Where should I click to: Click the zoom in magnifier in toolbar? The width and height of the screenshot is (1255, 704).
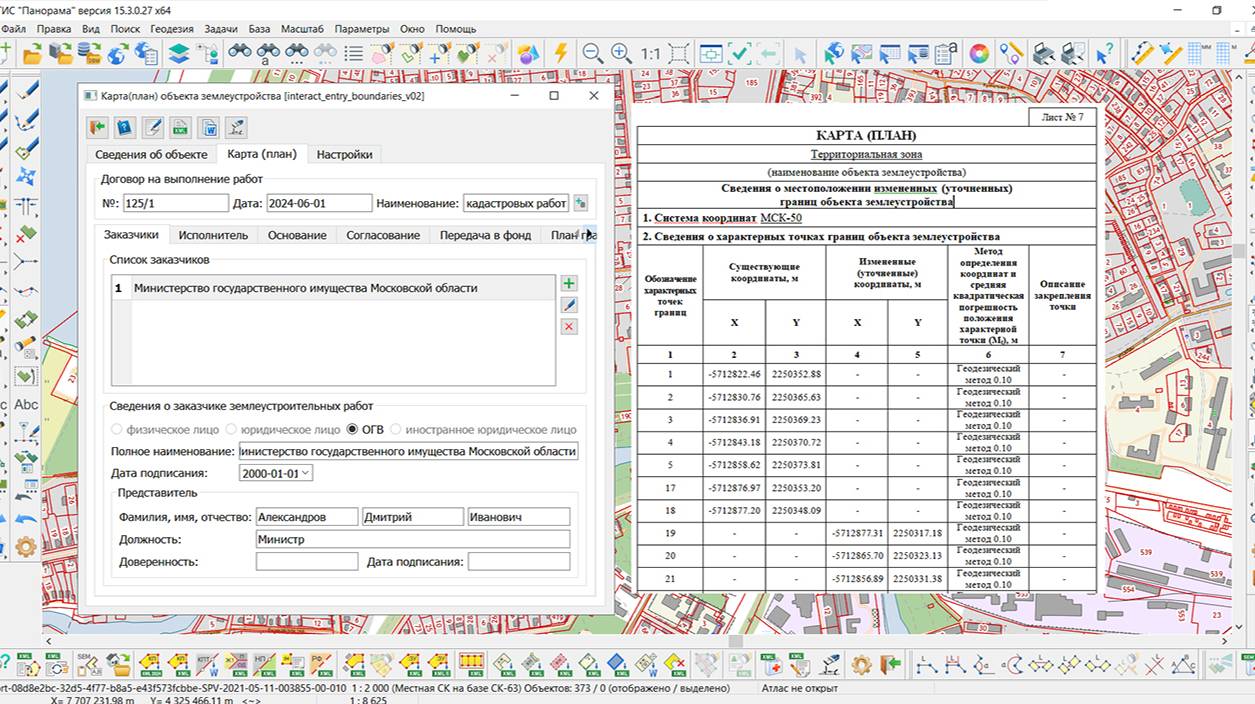621,53
